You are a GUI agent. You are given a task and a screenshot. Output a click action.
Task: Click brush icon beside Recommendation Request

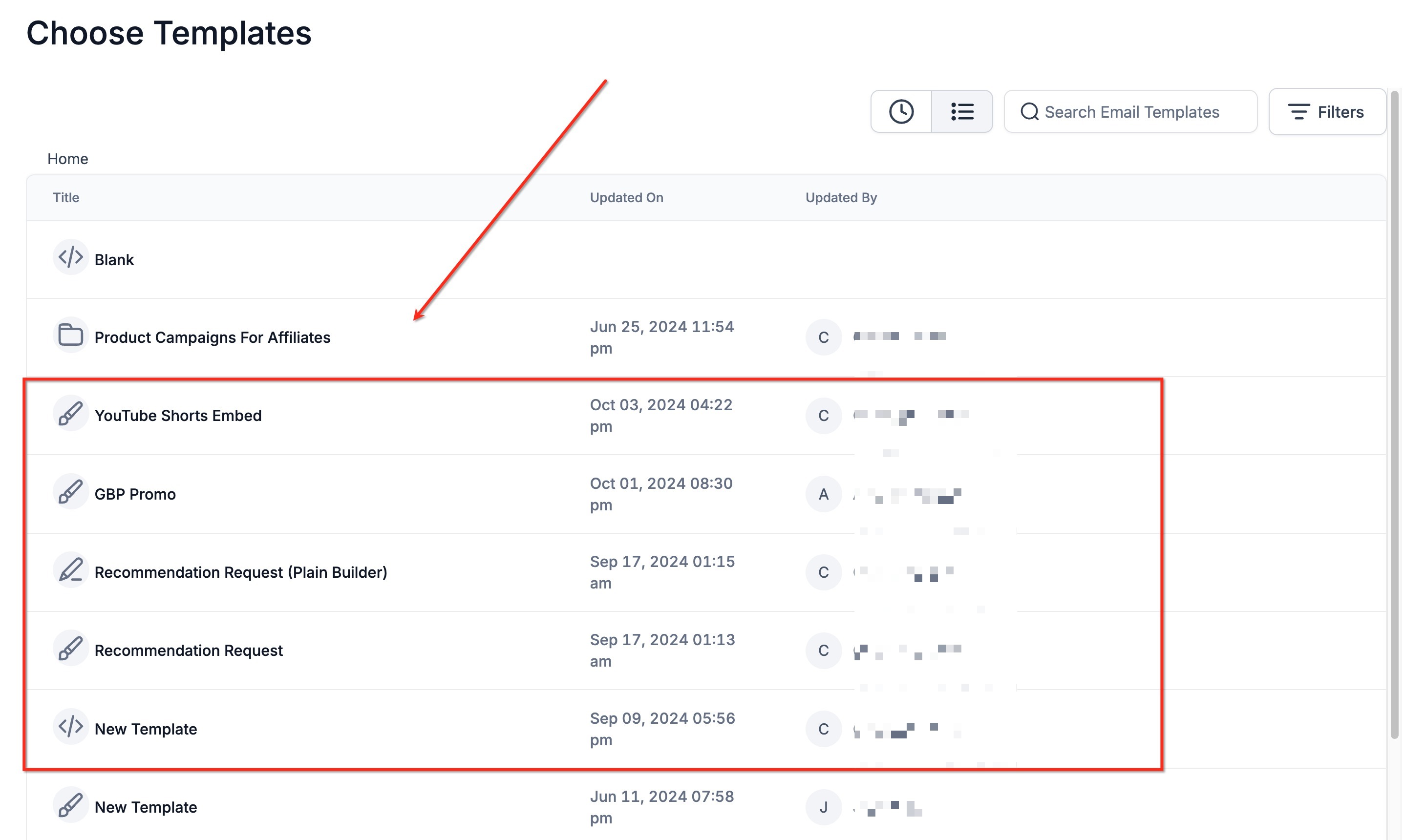71,648
